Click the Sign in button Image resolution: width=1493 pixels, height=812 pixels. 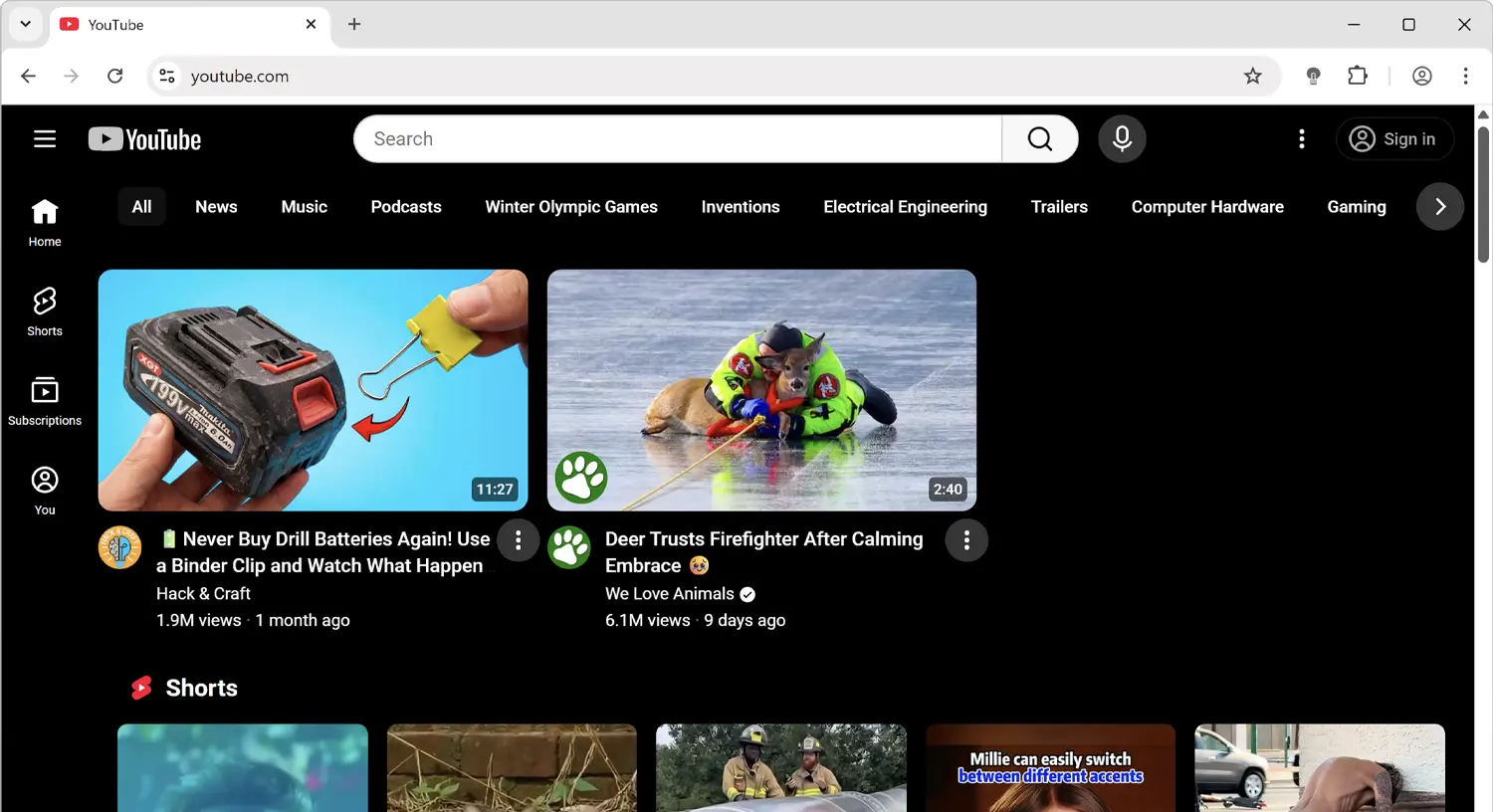(1393, 138)
